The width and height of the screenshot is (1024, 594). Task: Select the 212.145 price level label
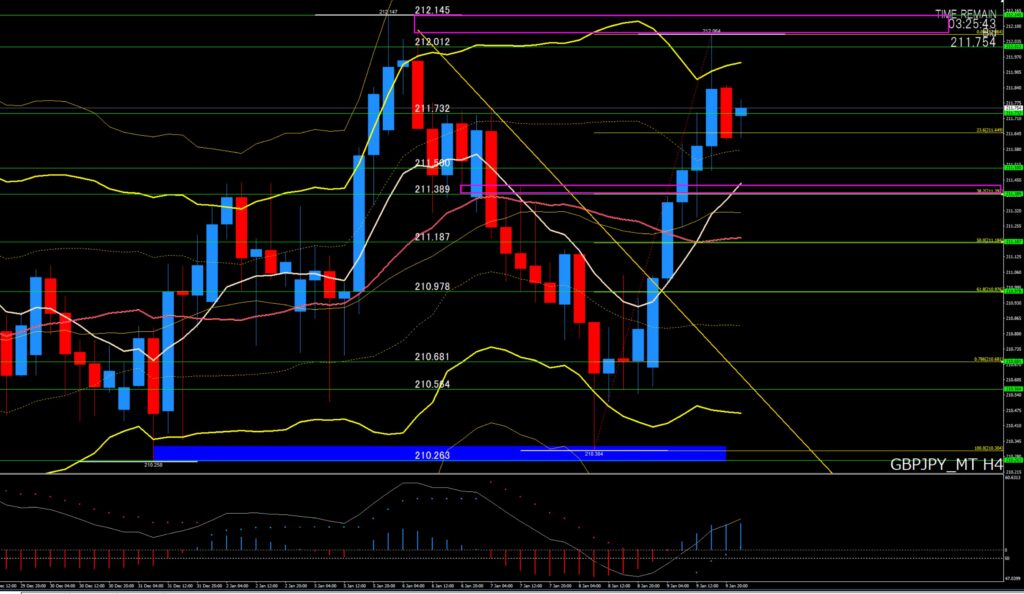coord(432,11)
